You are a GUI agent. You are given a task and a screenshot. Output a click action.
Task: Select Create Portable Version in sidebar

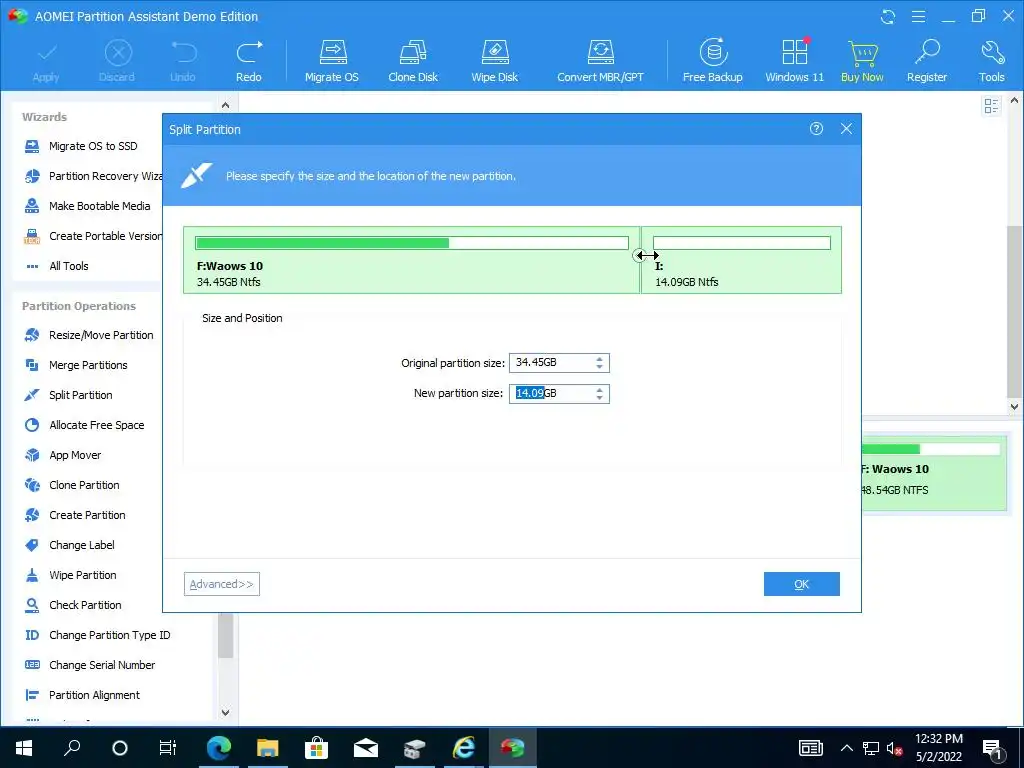(93, 236)
